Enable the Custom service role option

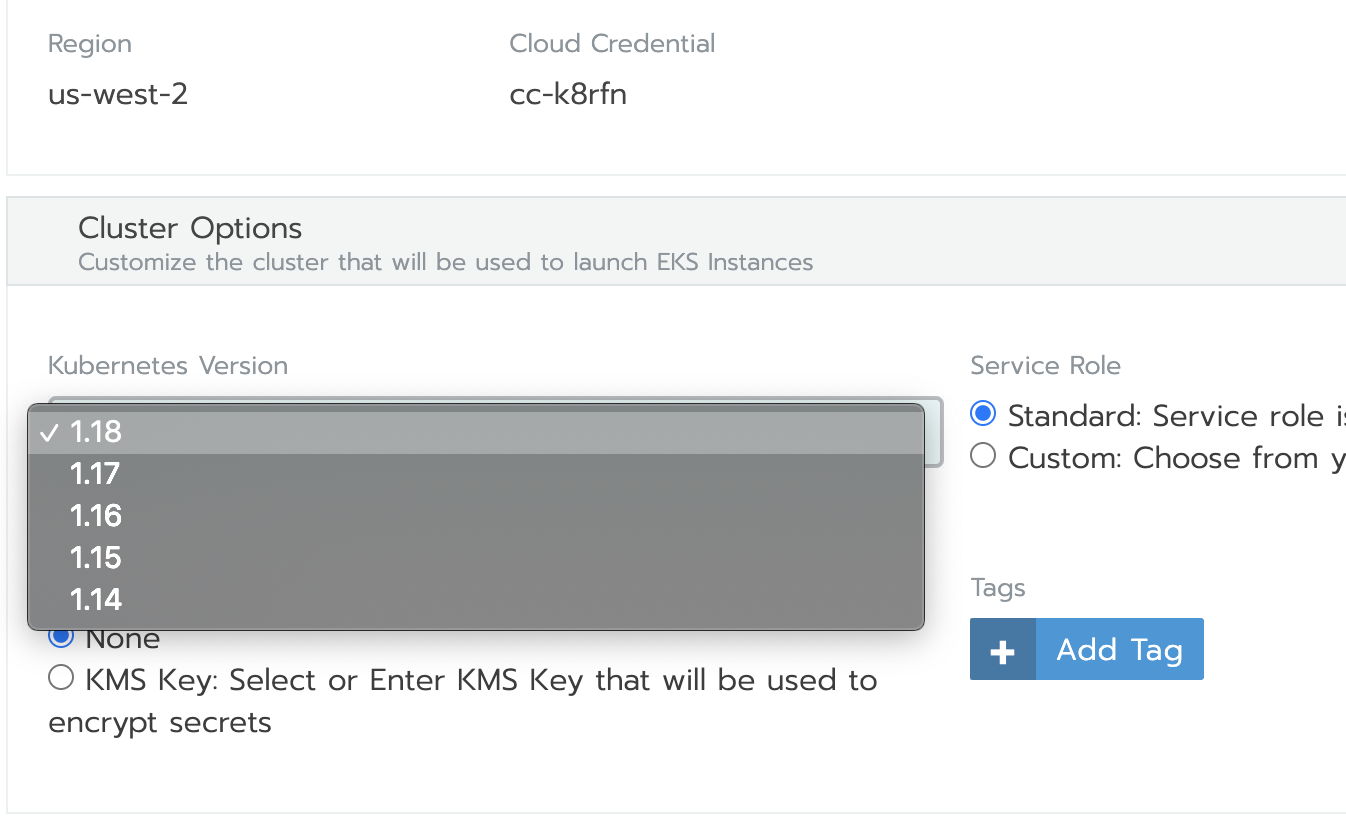click(x=982, y=455)
